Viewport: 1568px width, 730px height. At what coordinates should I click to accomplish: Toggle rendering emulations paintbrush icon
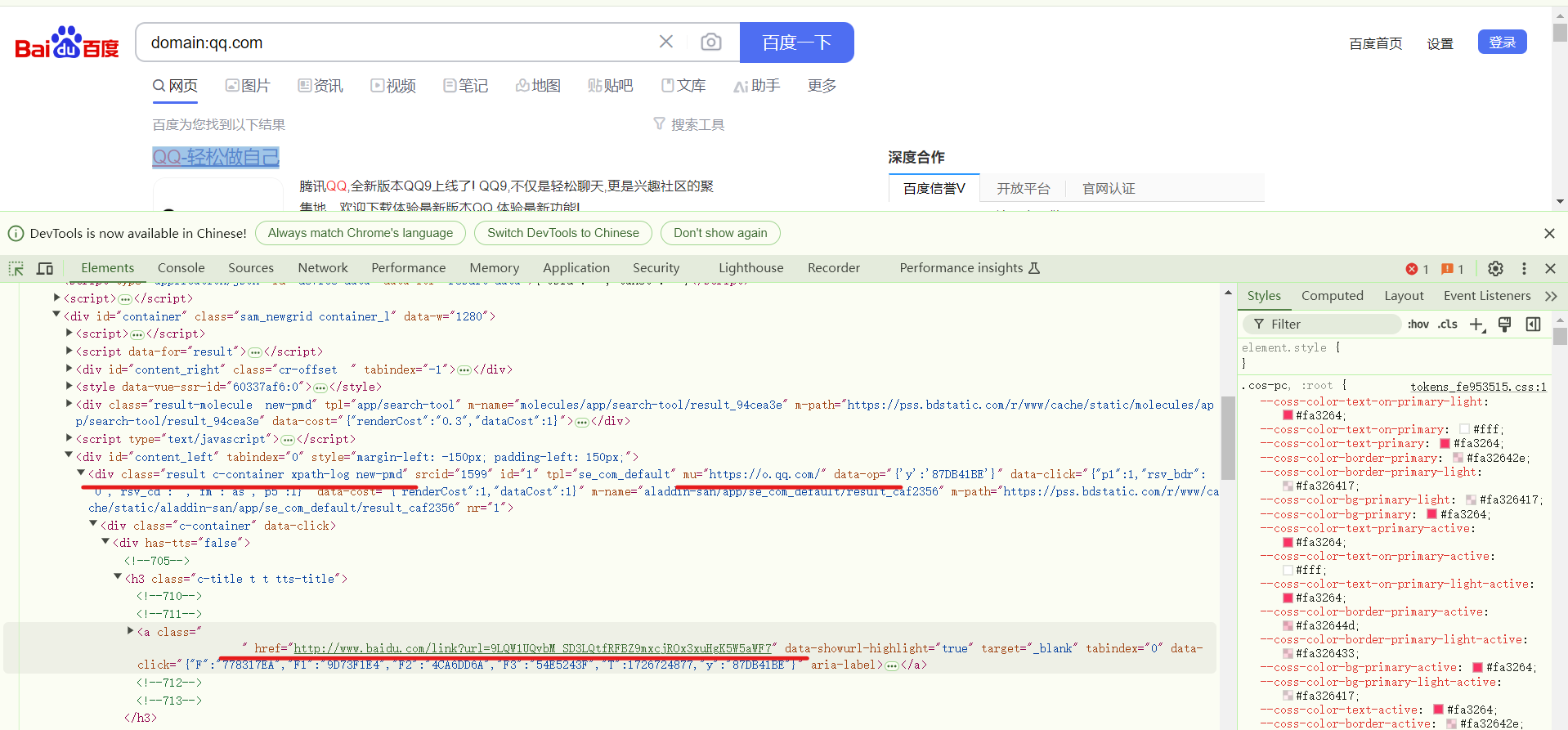[1504, 325]
